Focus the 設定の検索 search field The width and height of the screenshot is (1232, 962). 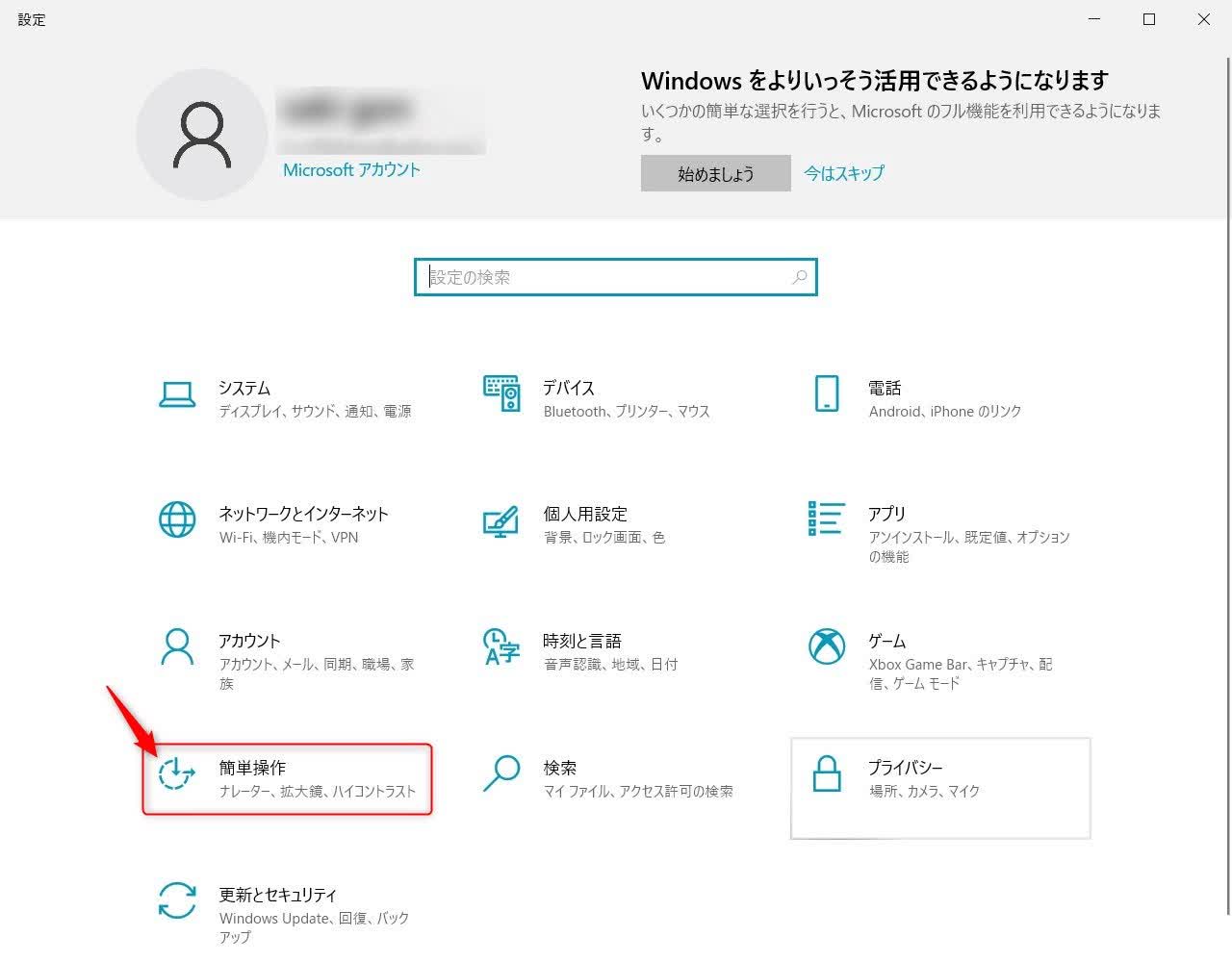(x=616, y=277)
